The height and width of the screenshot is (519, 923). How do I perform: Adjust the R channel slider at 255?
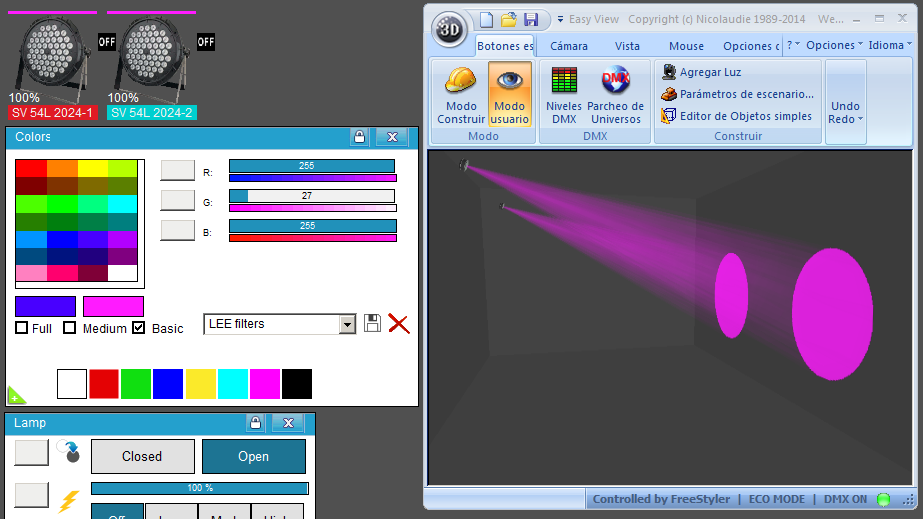[x=312, y=166]
